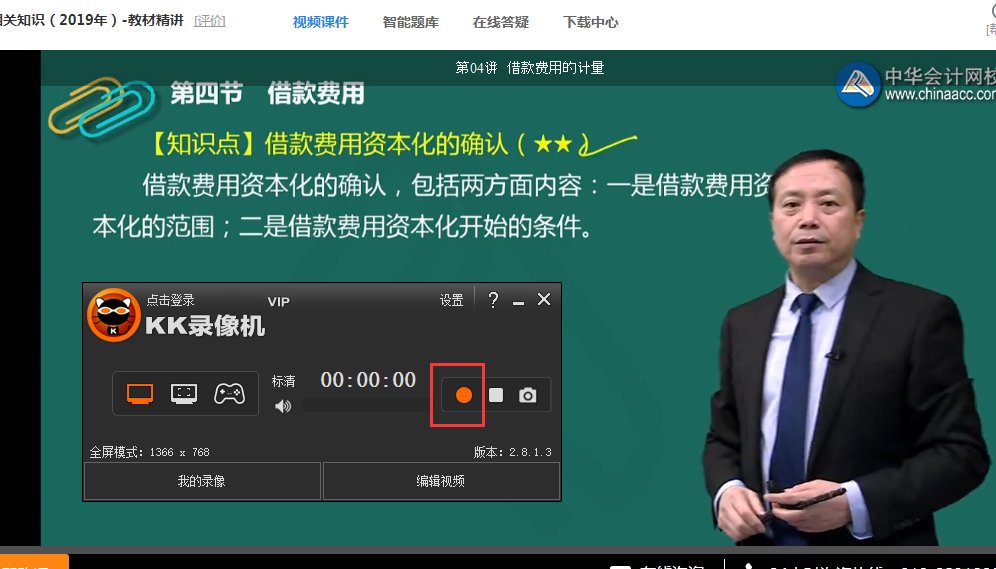Viewport: 996px width, 569px height.
Task: Click the 标清 quality setting
Action: pos(283,381)
